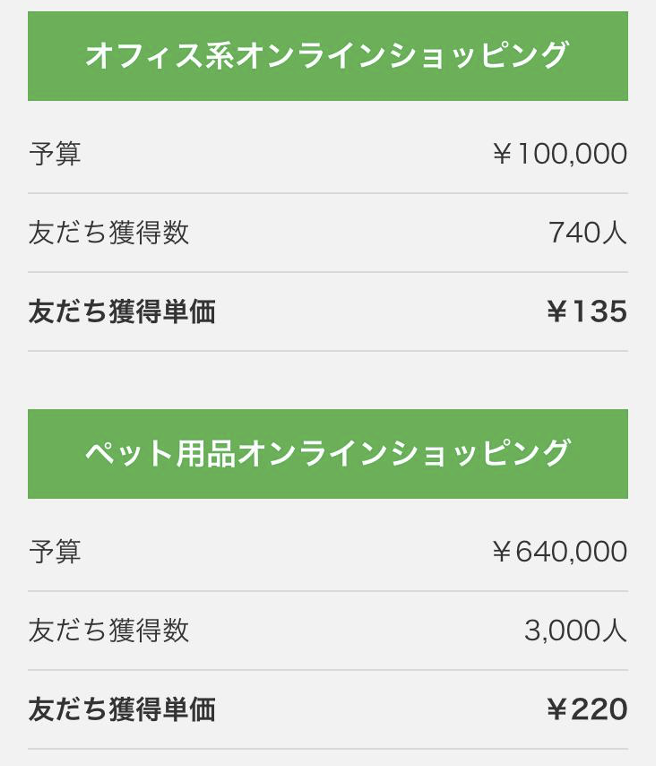
Task: Click the ¥100,000 budget value
Action: click(x=560, y=154)
